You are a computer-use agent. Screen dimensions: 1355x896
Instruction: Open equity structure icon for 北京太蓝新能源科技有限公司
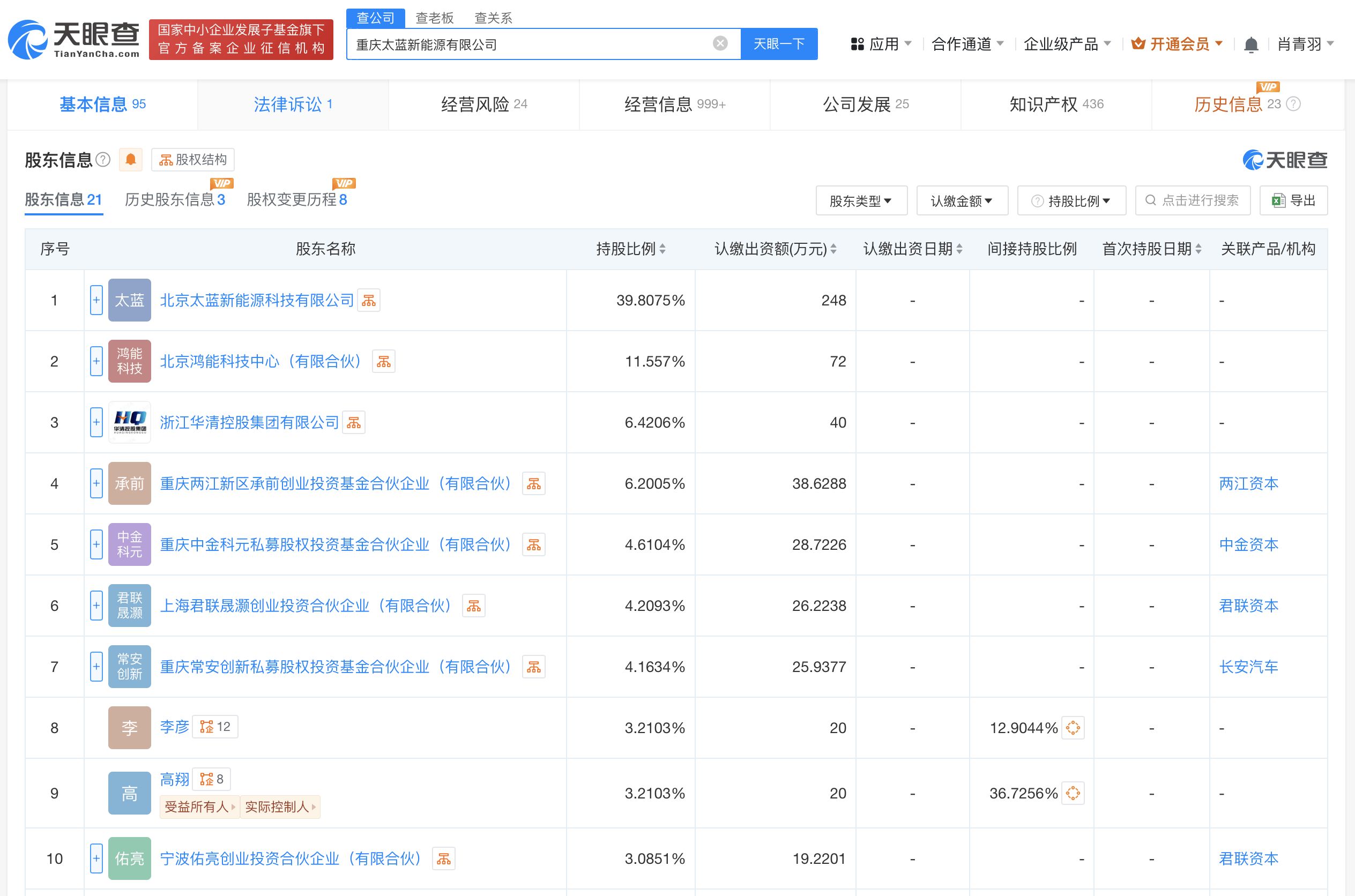tap(369, 301)
